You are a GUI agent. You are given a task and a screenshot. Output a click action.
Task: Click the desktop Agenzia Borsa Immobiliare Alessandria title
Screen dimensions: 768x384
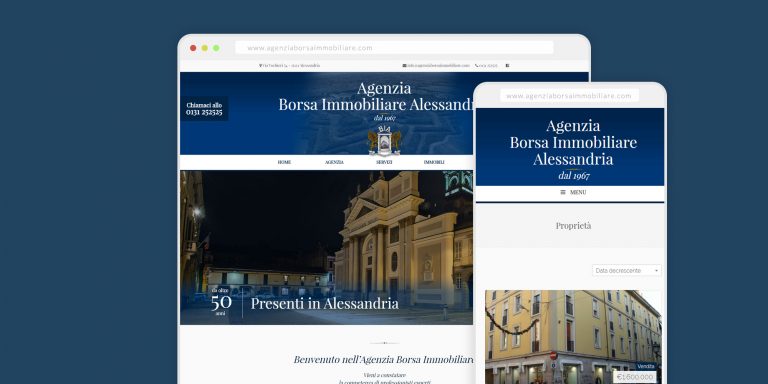376,96
